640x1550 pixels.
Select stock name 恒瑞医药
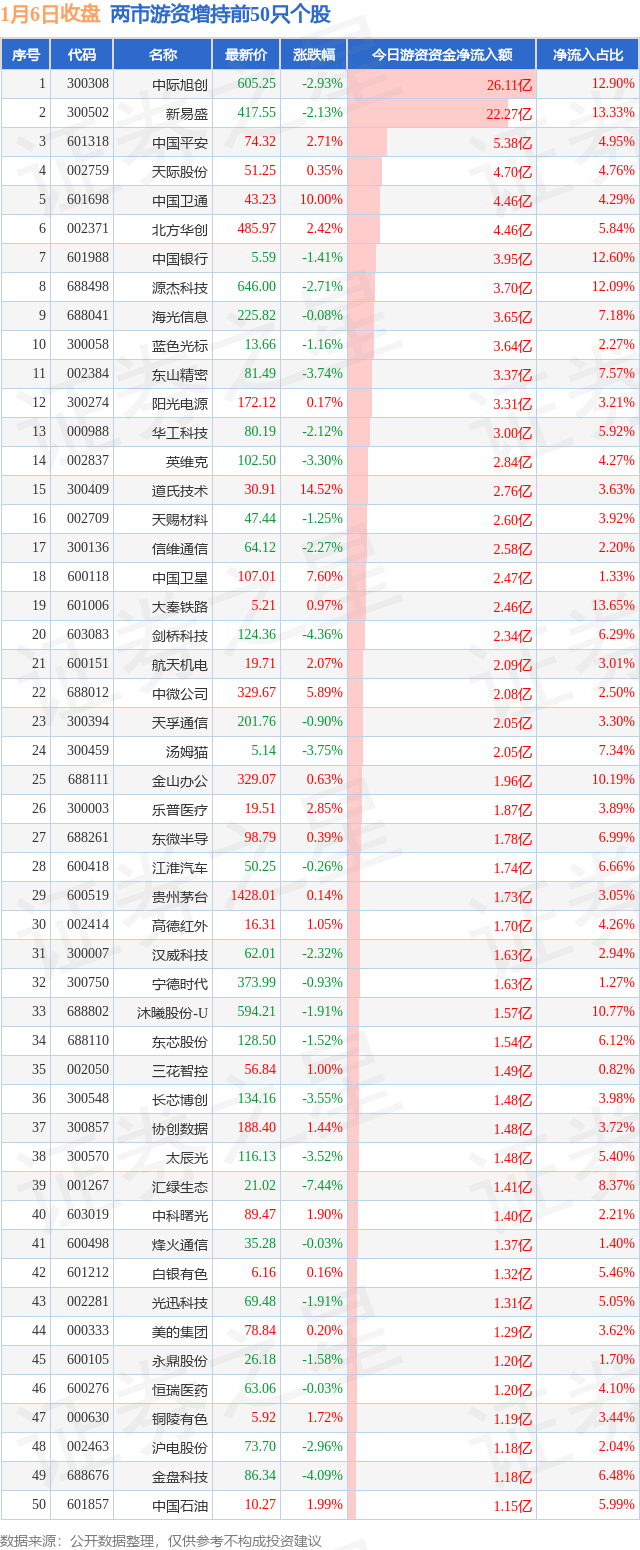pos(180,1389)
